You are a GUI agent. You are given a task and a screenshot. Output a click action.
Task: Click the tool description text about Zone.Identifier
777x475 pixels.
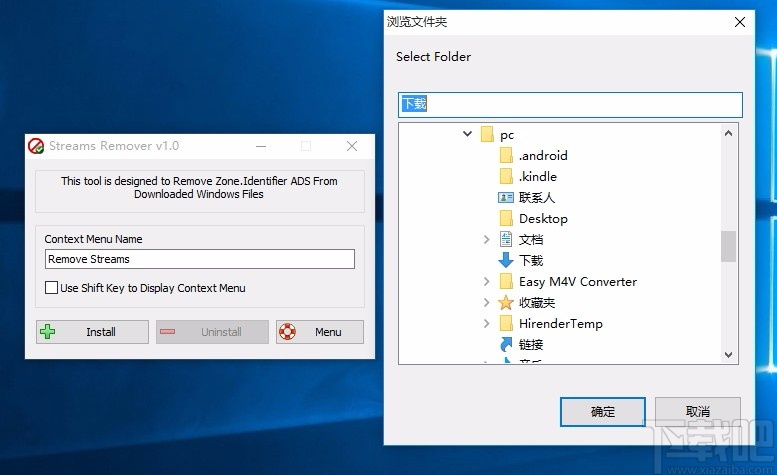coord(199,187)
